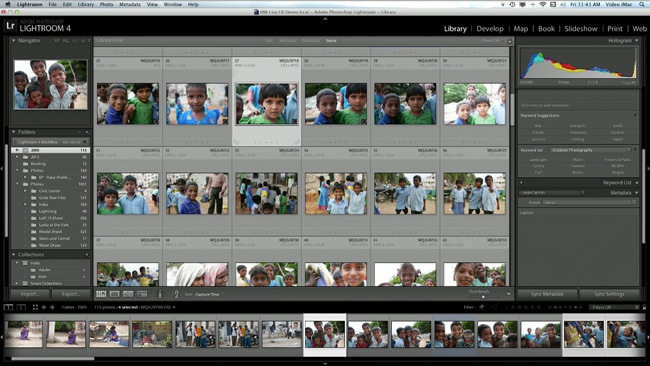Select Metadata in Library Filter bar
The image size is (650, 366).
point(311,41)
